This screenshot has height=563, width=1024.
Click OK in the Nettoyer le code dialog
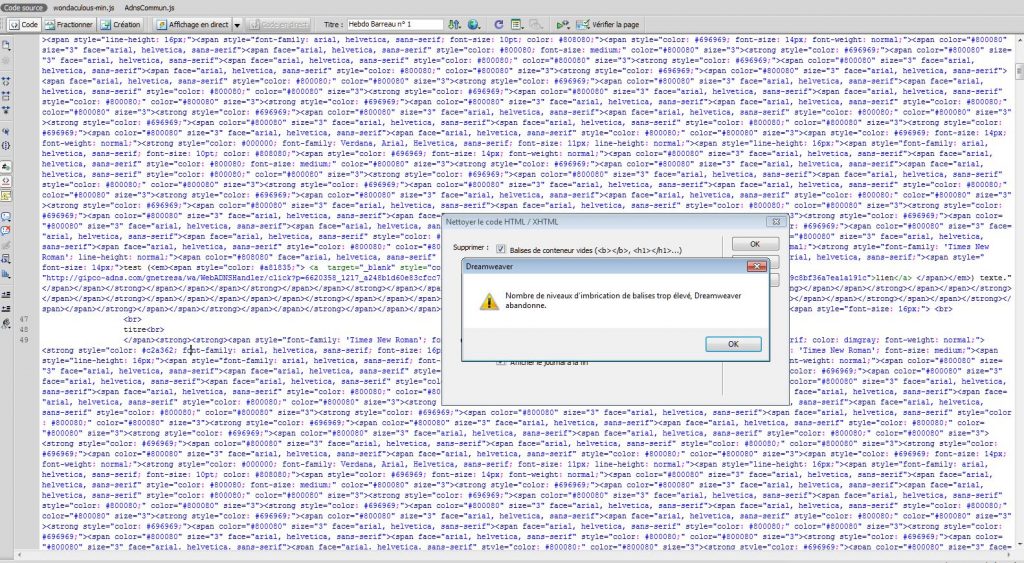tap(756, 244)
